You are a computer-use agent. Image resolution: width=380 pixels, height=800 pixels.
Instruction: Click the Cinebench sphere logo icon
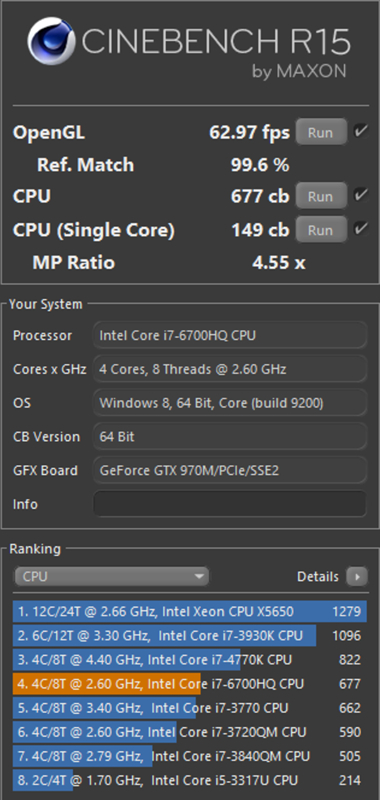(x=51, y=41)
